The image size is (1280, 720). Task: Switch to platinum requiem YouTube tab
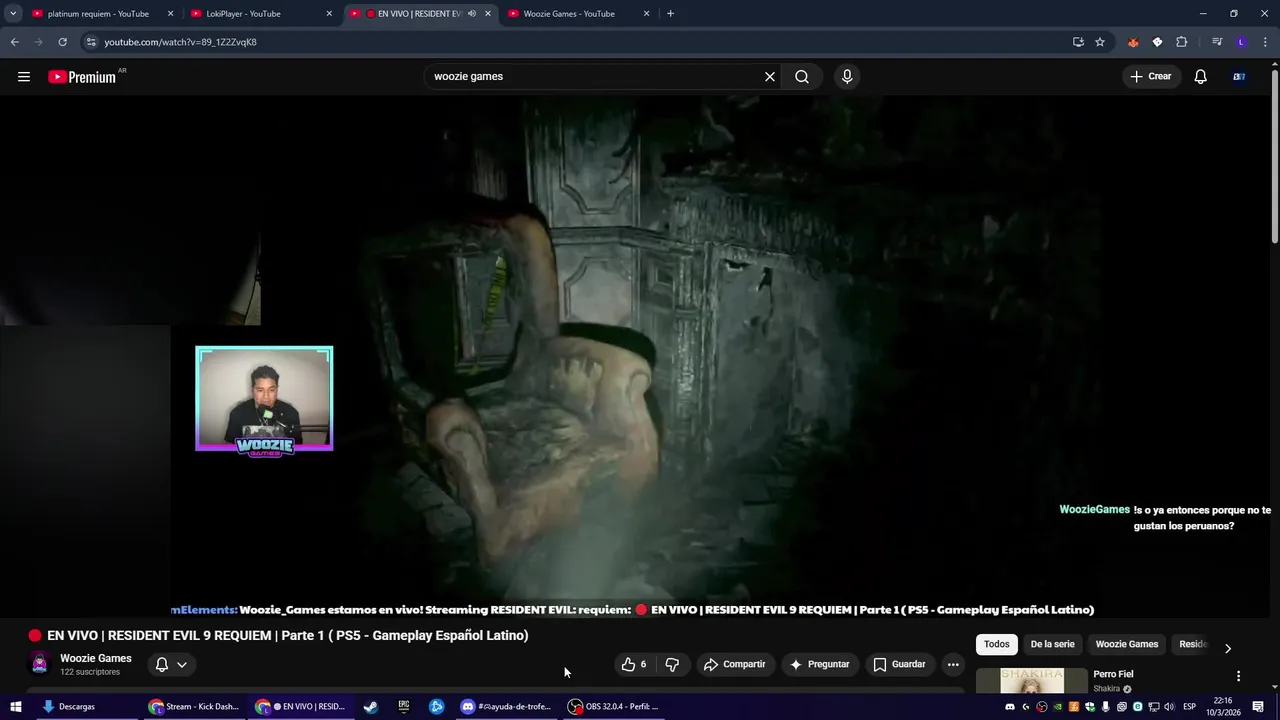[x=100, y=14]
